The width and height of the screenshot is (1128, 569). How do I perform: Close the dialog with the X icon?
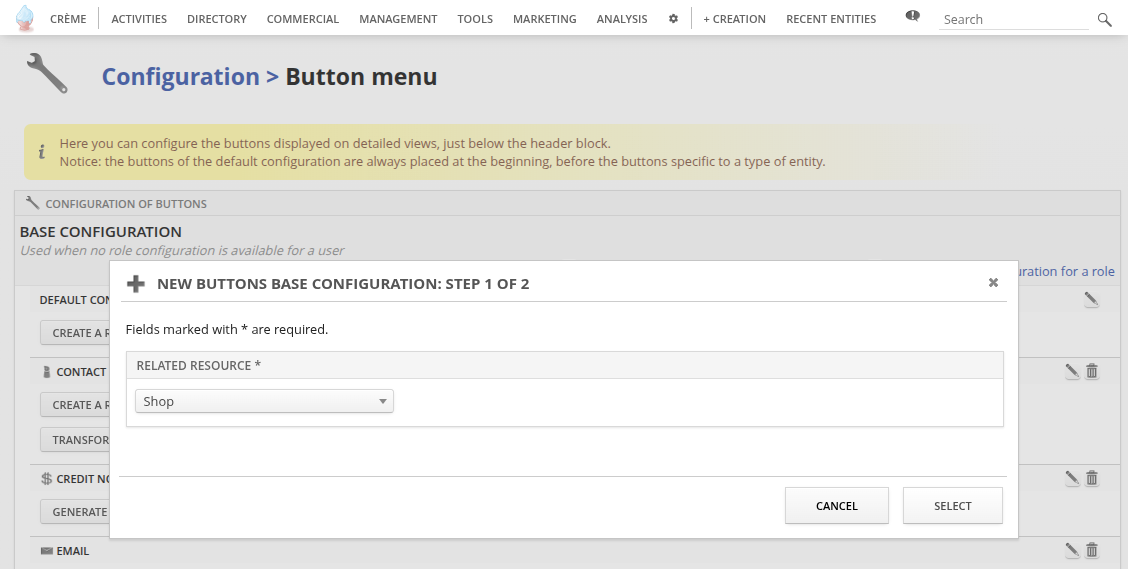pyautogui.click(x=993, y=283)
